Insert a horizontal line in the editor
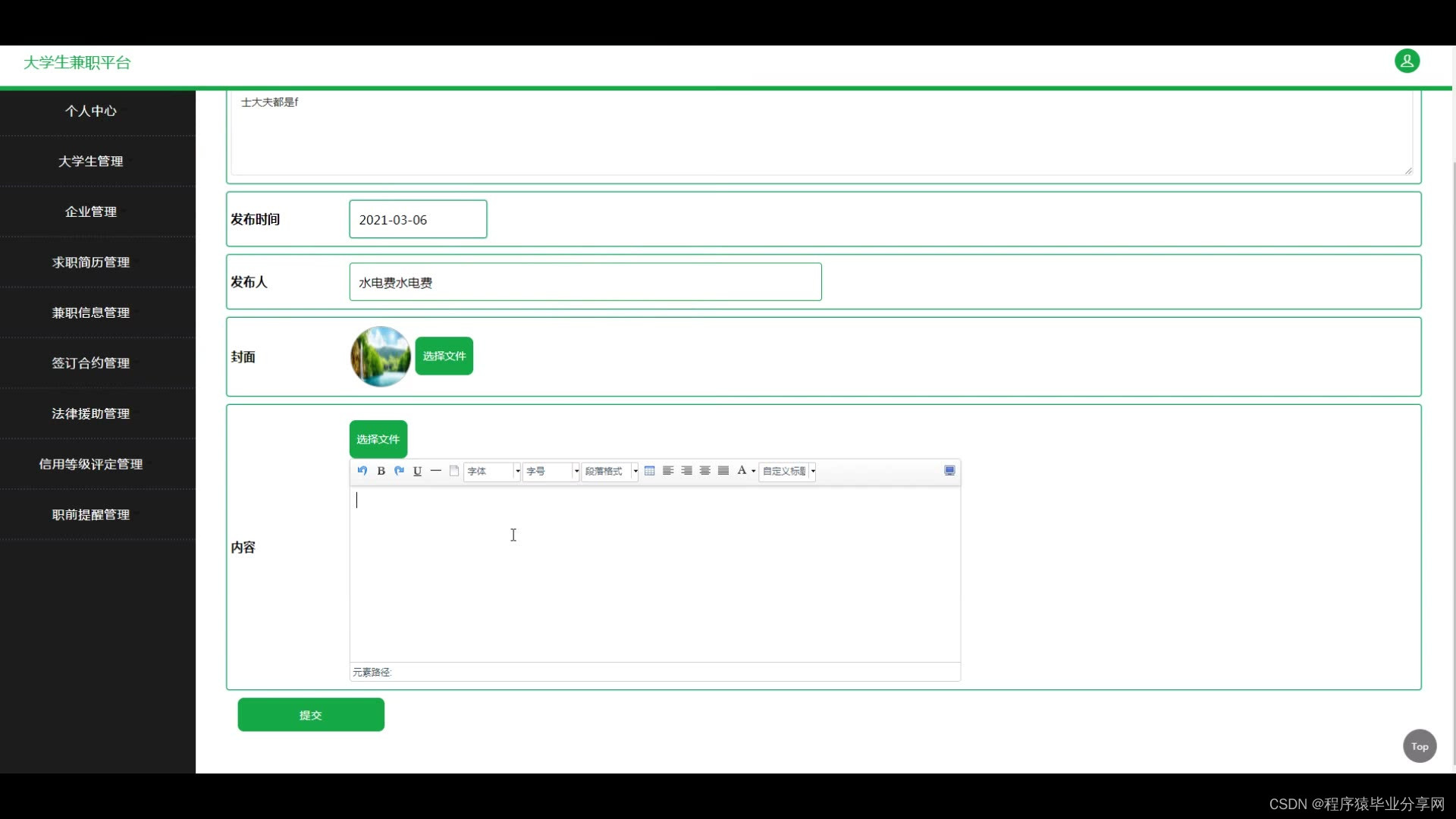The height and width of the screenshot is (819, 1456). pos(436,471)
